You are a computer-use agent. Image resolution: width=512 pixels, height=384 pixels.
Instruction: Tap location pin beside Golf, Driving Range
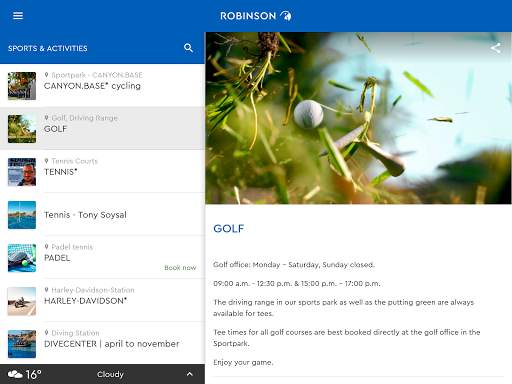click(46, 118)
